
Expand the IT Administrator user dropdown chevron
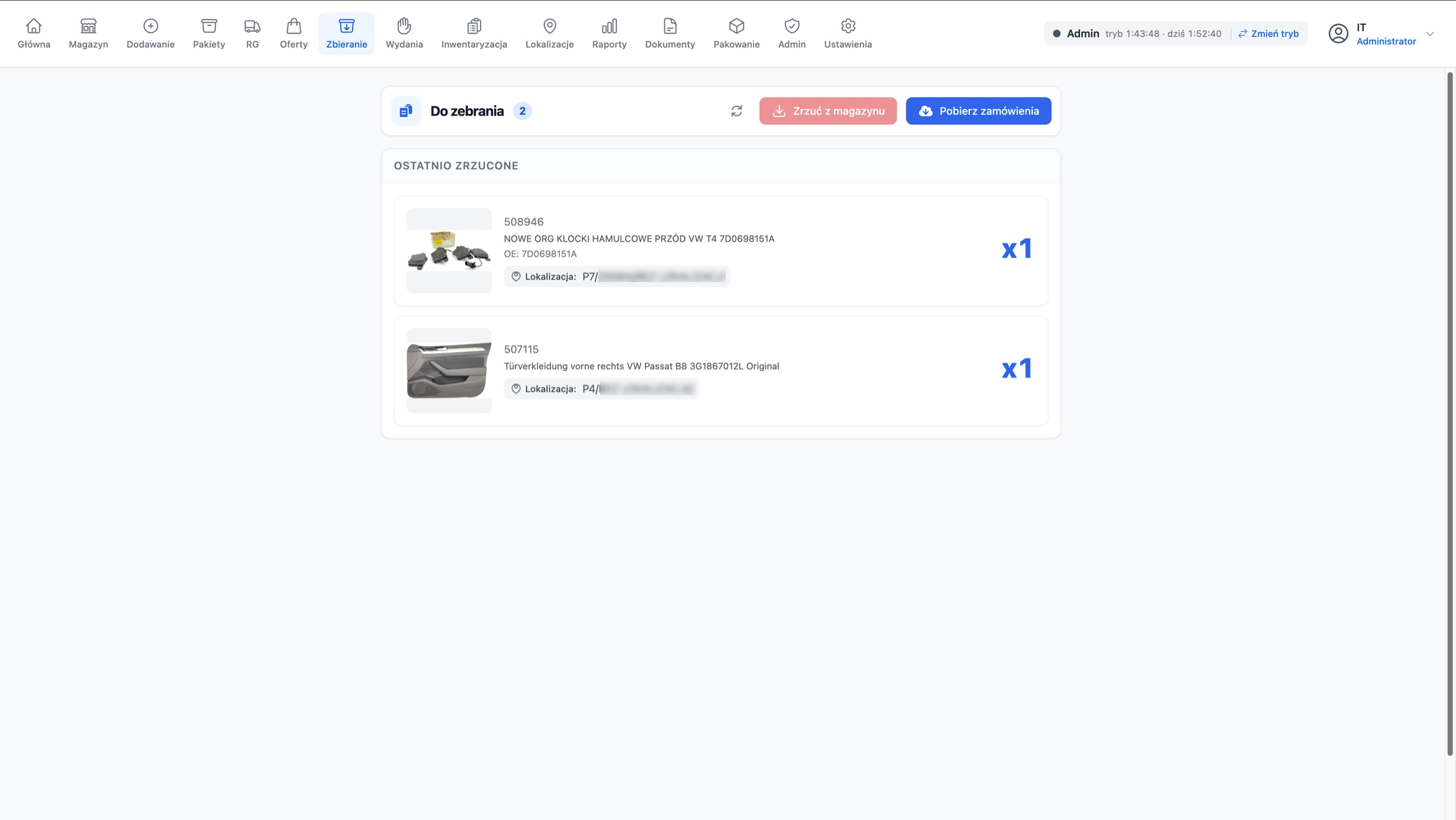coord(1430,34)
